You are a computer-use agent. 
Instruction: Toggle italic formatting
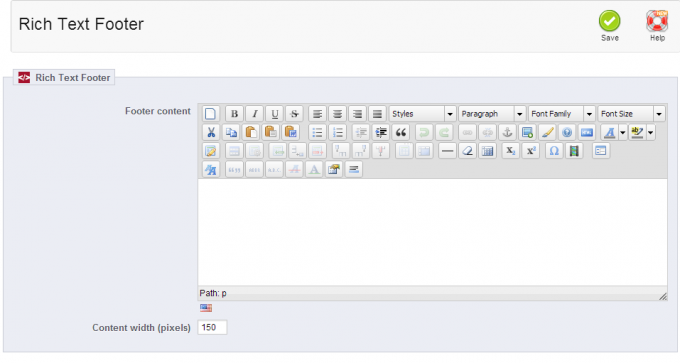coord(255,114)
